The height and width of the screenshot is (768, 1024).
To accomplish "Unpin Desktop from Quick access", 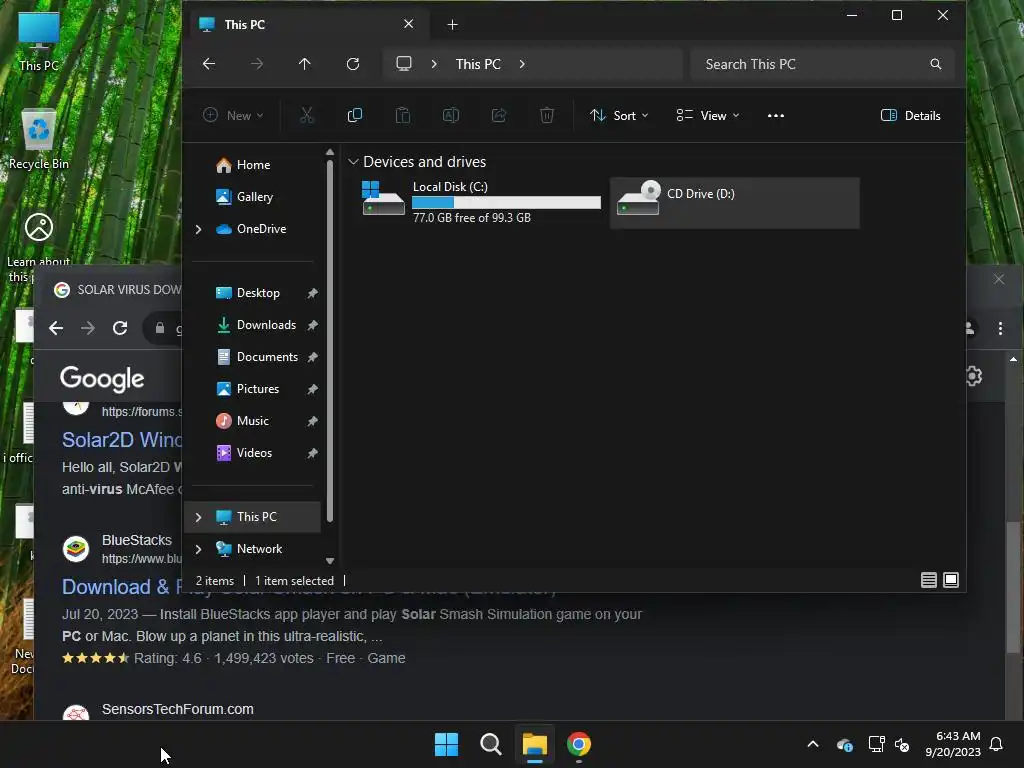I will pos(313,293).
